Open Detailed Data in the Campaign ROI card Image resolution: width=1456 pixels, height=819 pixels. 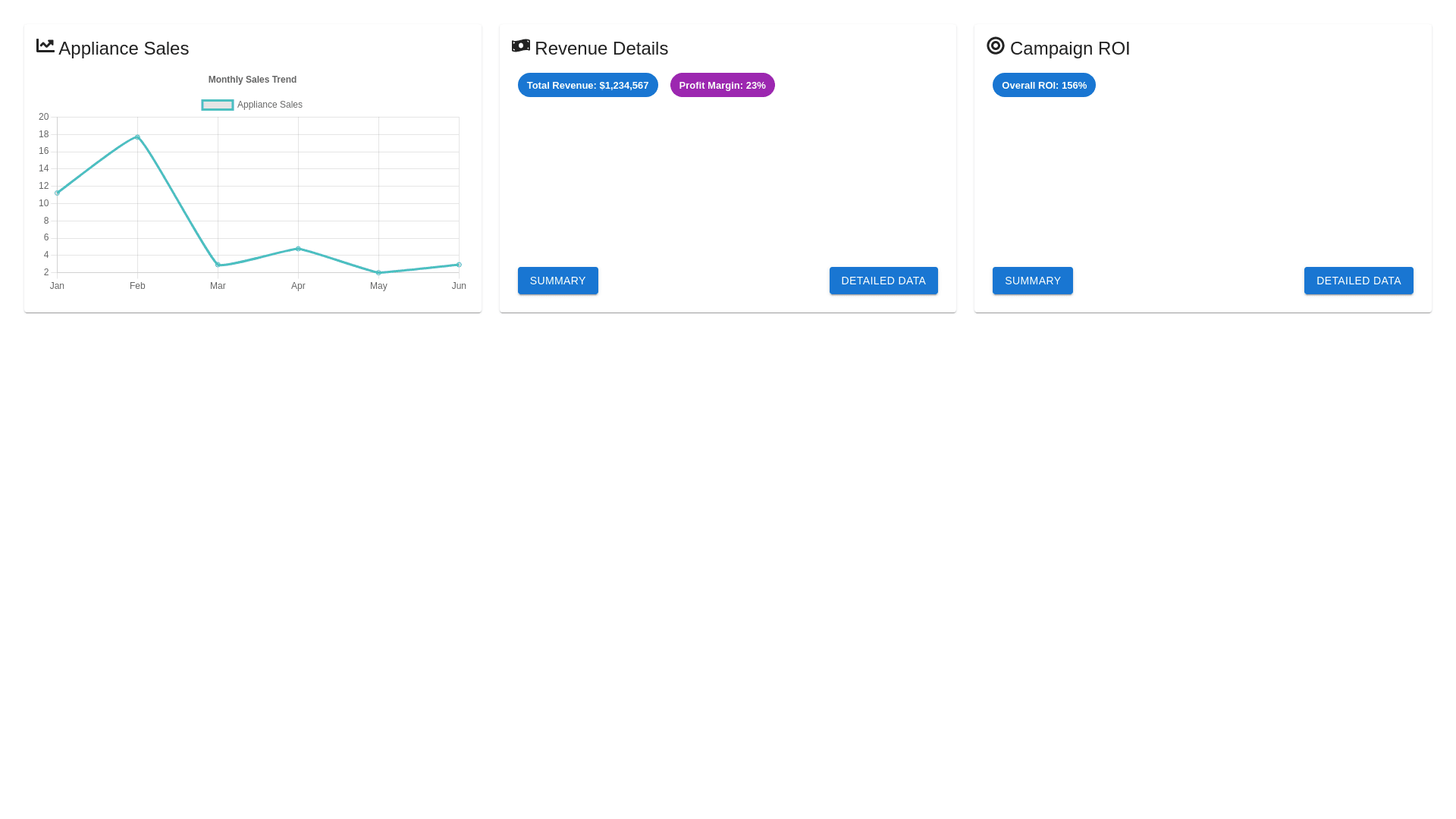point(1358,281)
